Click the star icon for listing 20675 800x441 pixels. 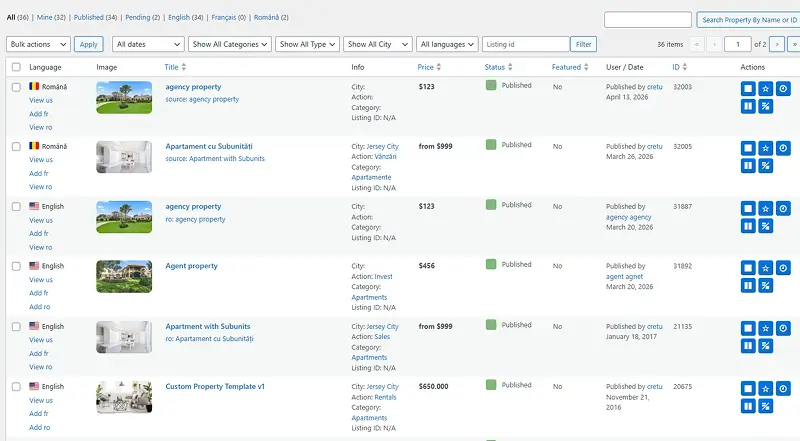point(766,389)
